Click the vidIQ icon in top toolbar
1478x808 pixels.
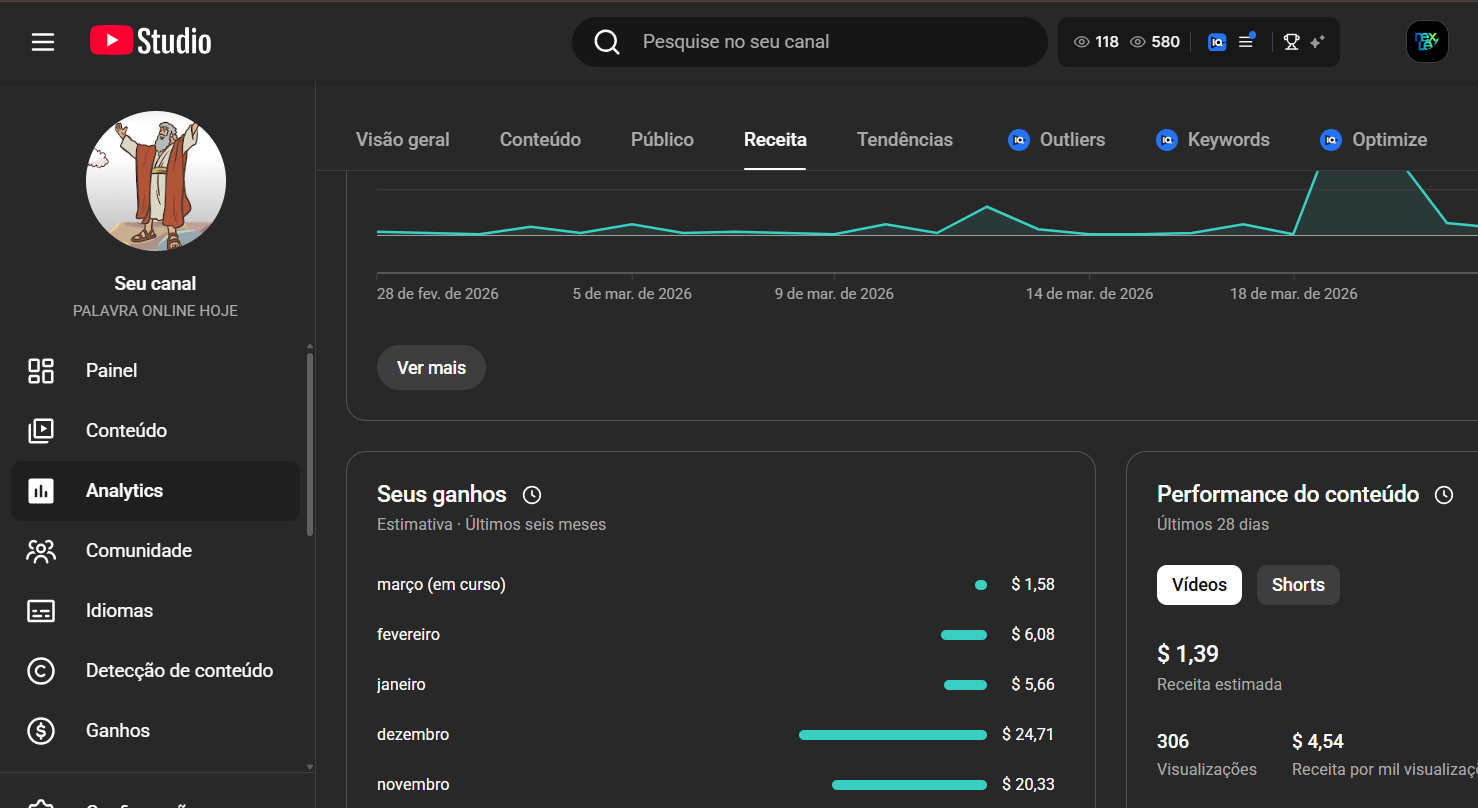[x=1217, y=42]
